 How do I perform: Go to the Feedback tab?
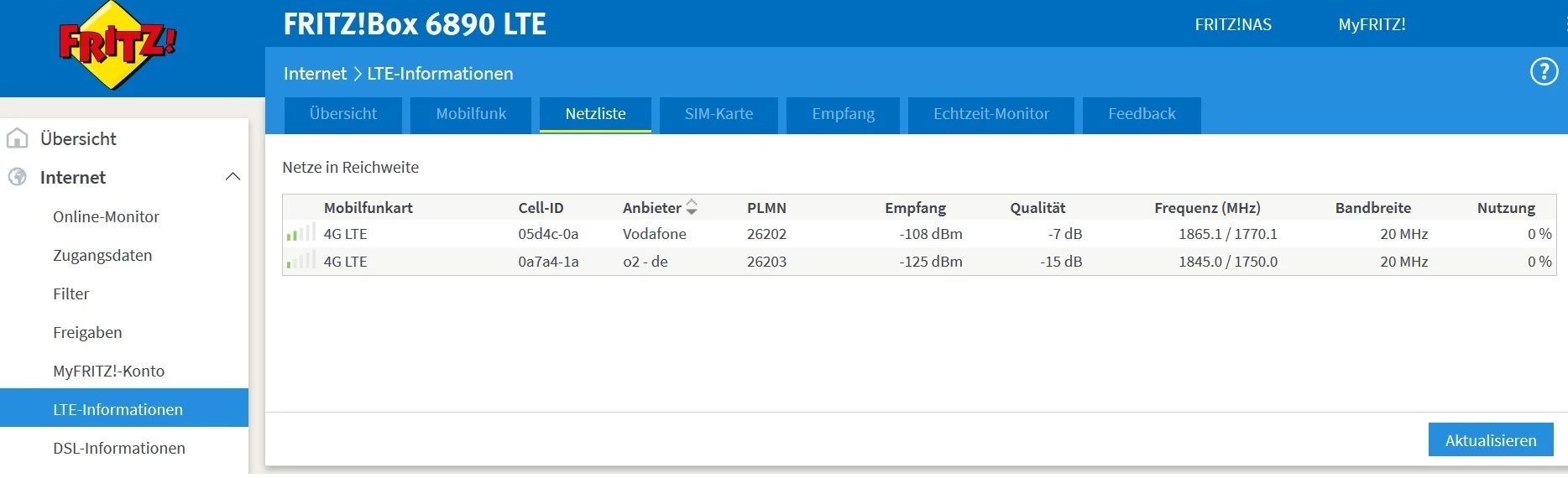pos(1142,114)
